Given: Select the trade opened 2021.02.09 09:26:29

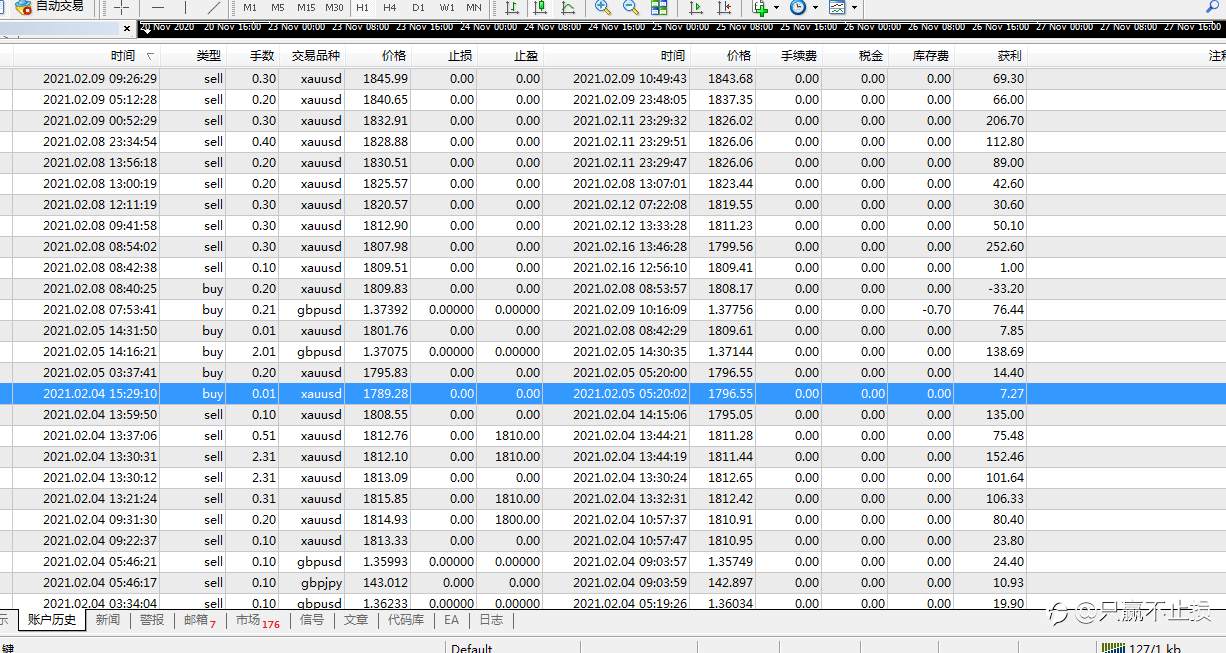Looking at the screenshot, I should 613,78.
